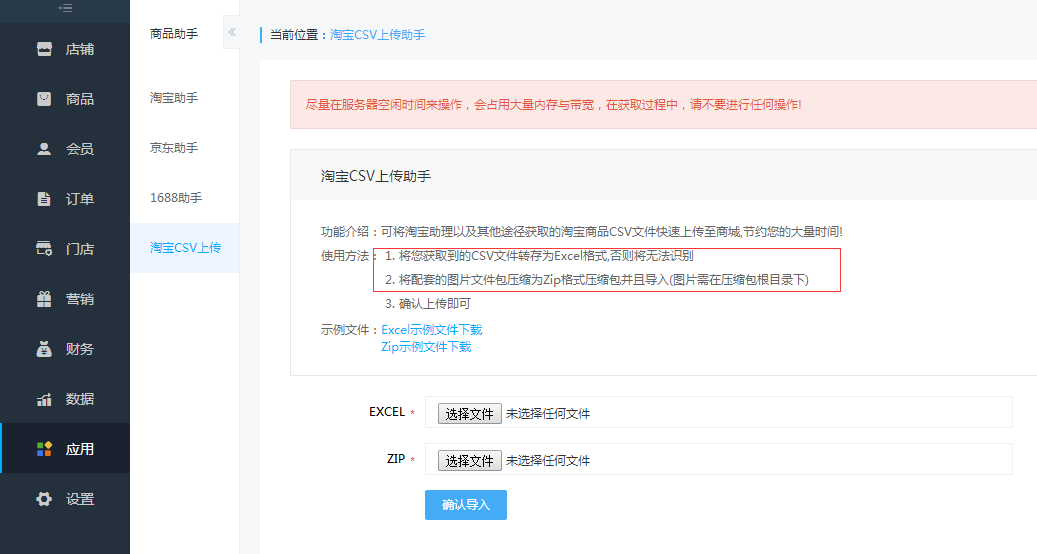
Task: Click the 应用 colorful apps icon
Action: coord(44,450)
